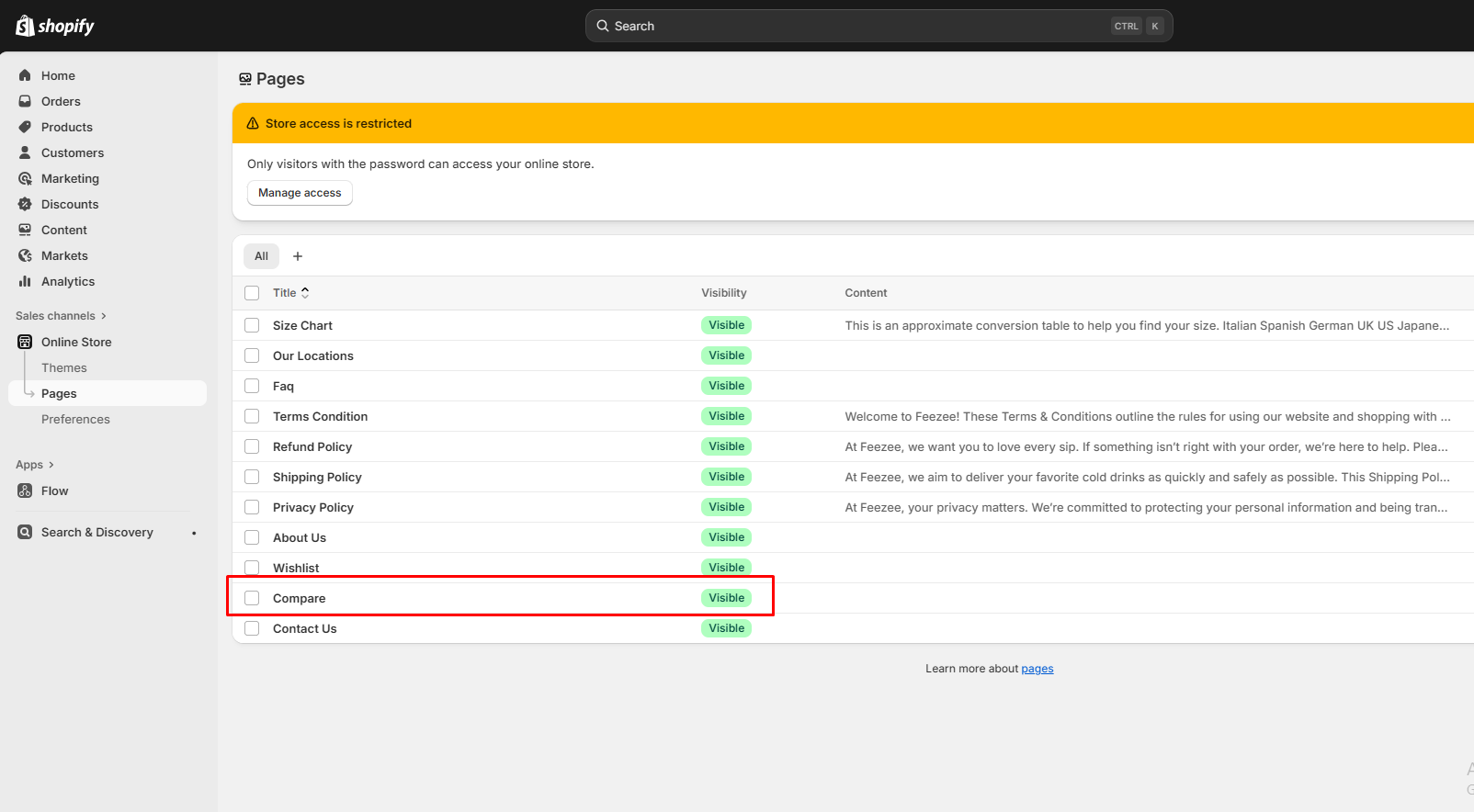Switch to the All view tab
1474x812 pixels.
(261, 256)
